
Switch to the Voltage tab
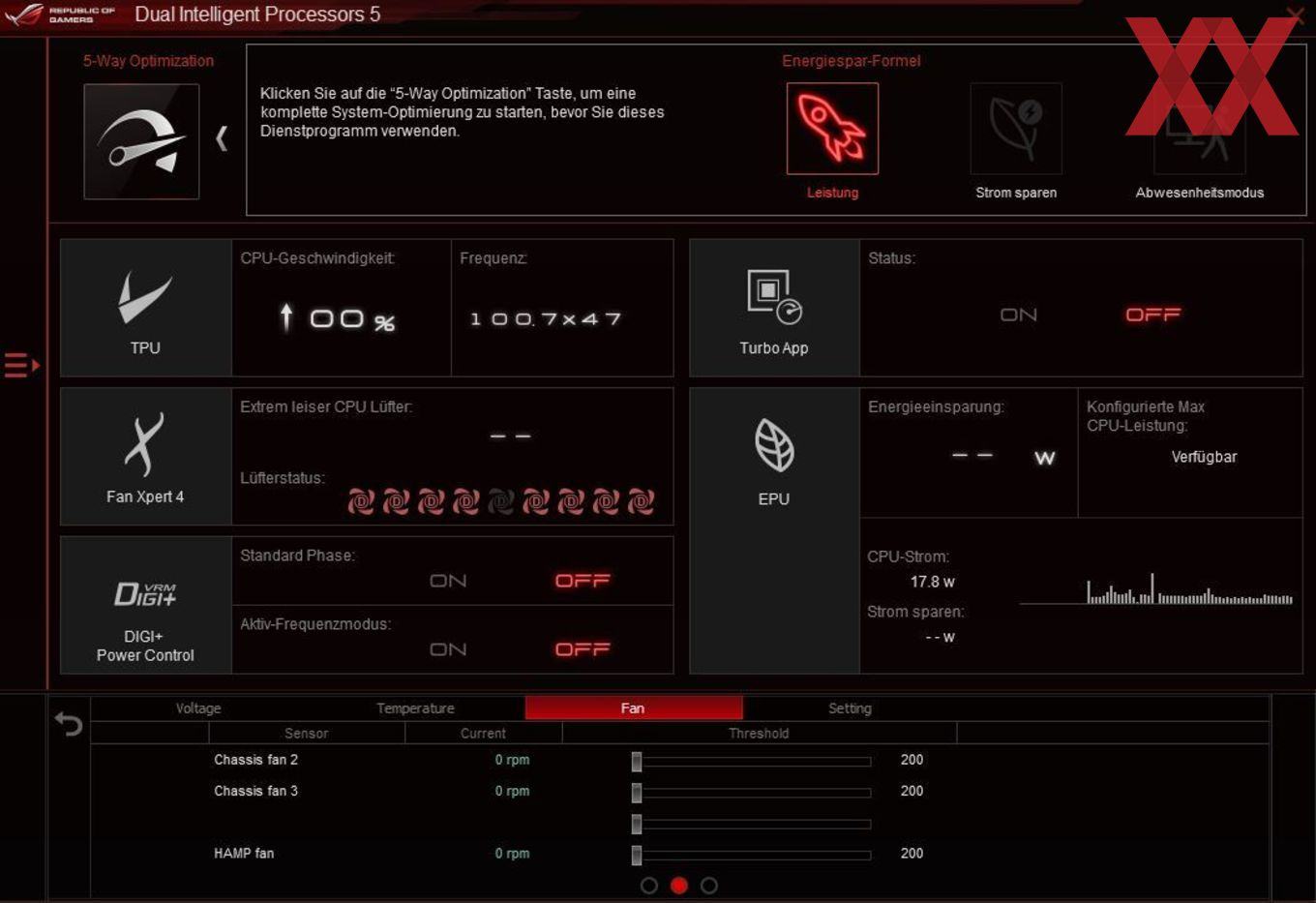tap(198, 708)
